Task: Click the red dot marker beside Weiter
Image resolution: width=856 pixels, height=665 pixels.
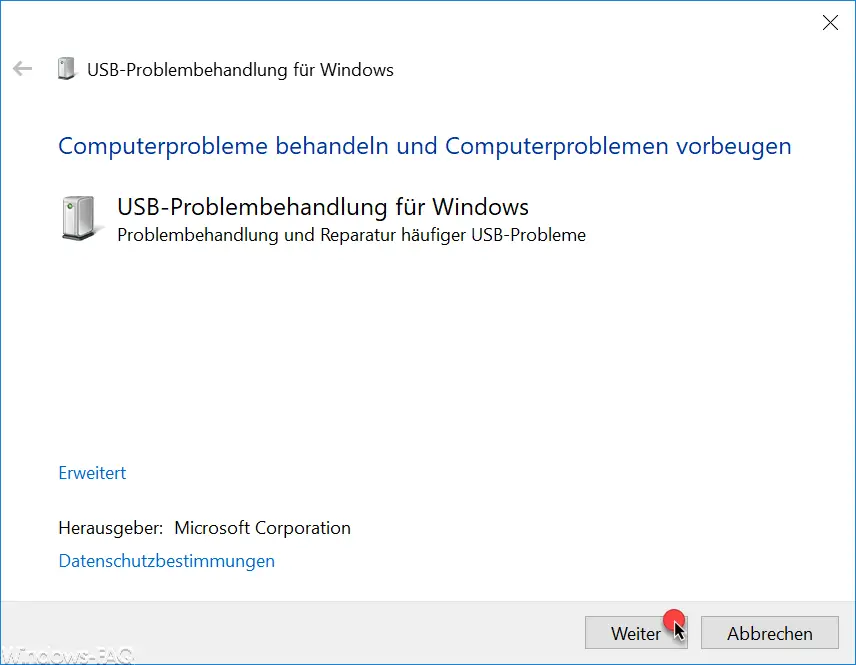Action: [674, 620]
